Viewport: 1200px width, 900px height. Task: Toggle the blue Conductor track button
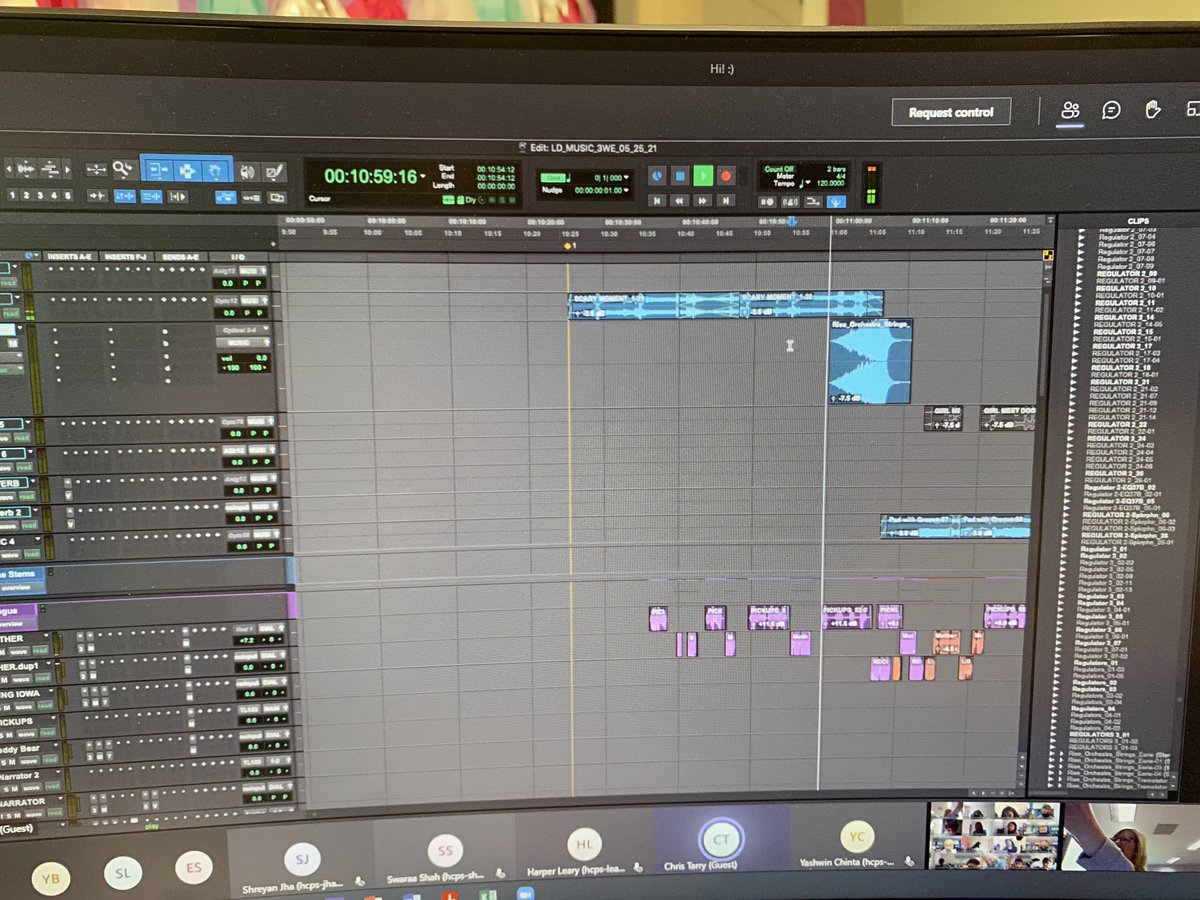[838, 200]
